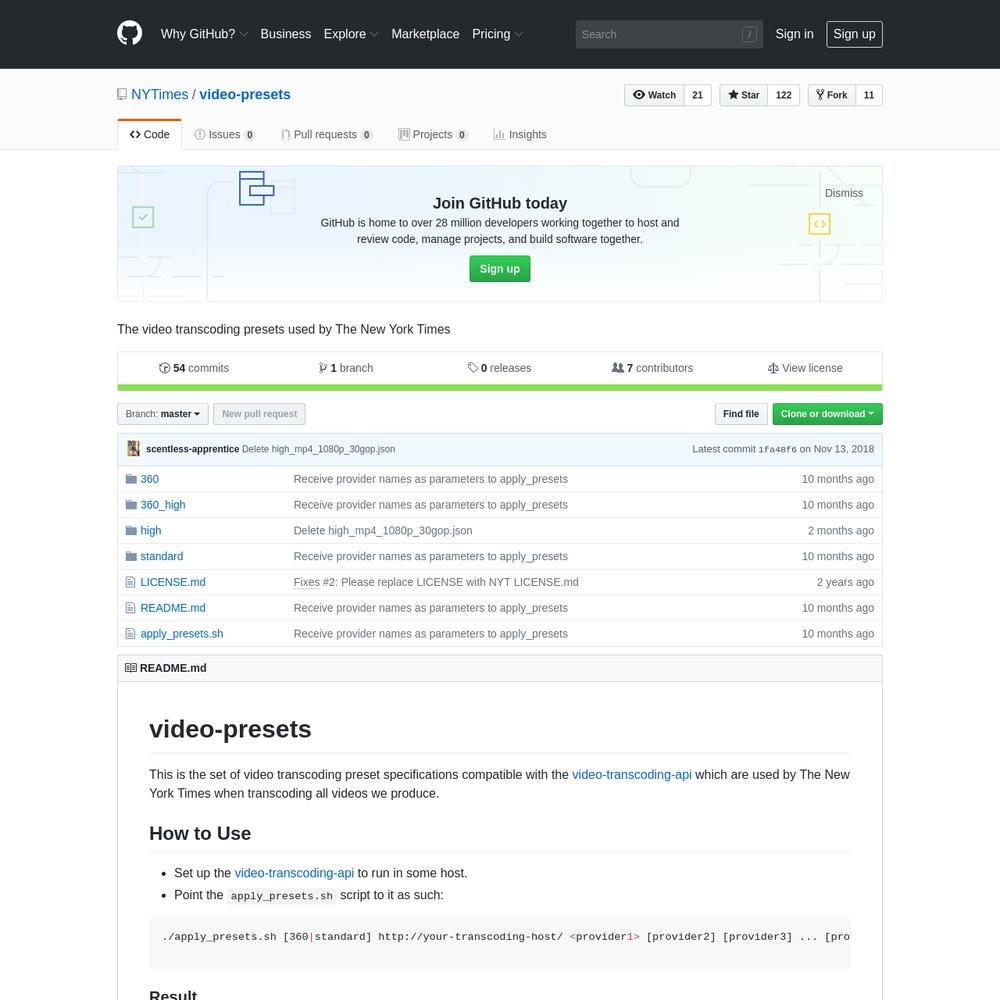This screenshot has width=1000, height=1000.
Task: Open the 360 folder icon
Action: [131, 479]
